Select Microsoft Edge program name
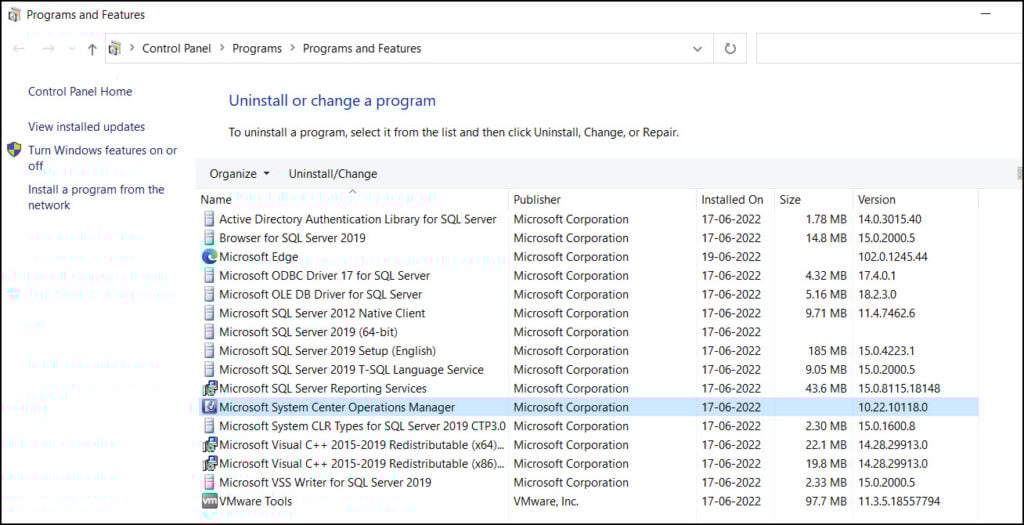 point(259,257)
